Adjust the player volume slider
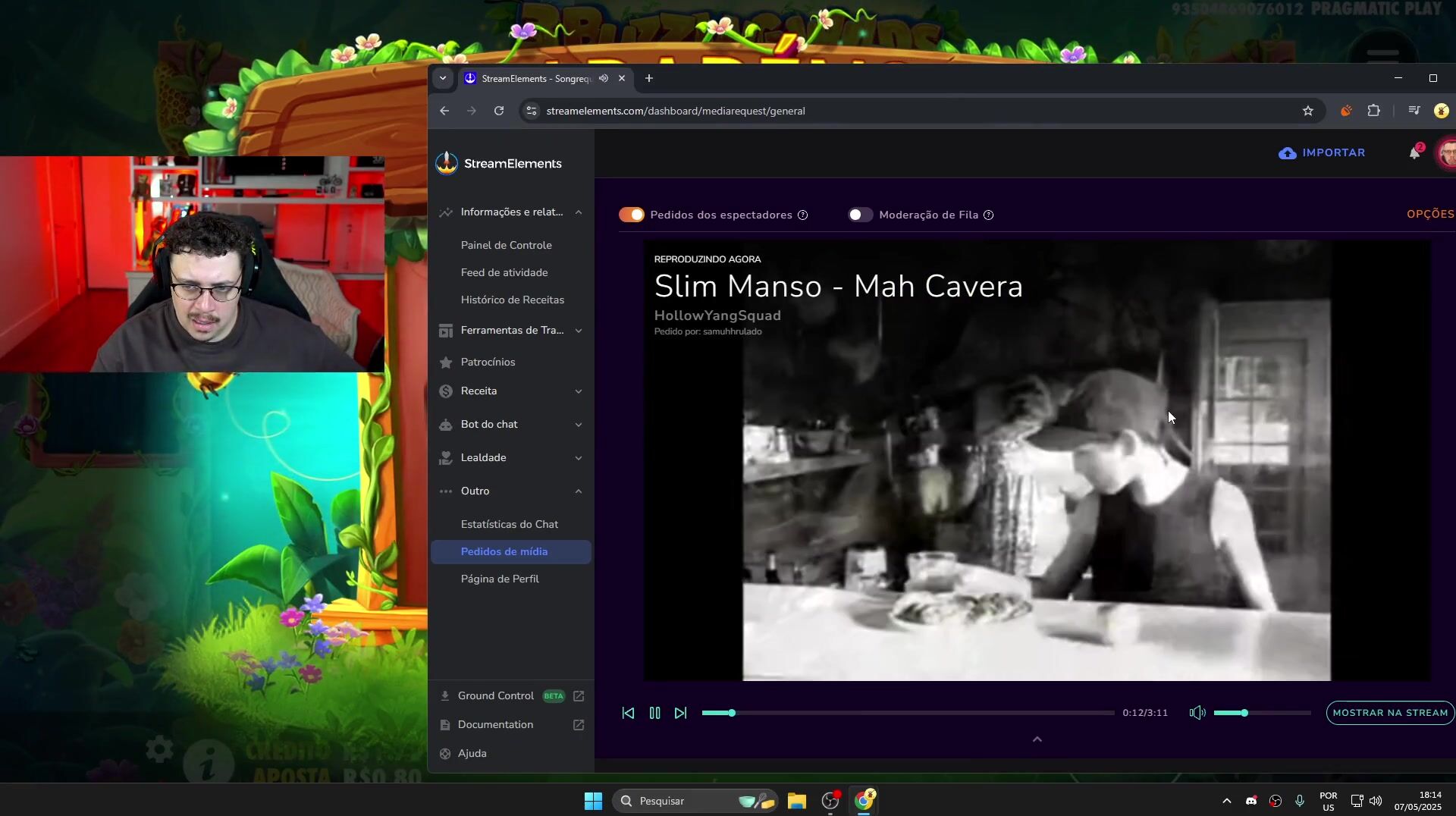This screenshot has width=1456, height=816. [1262, 713]
